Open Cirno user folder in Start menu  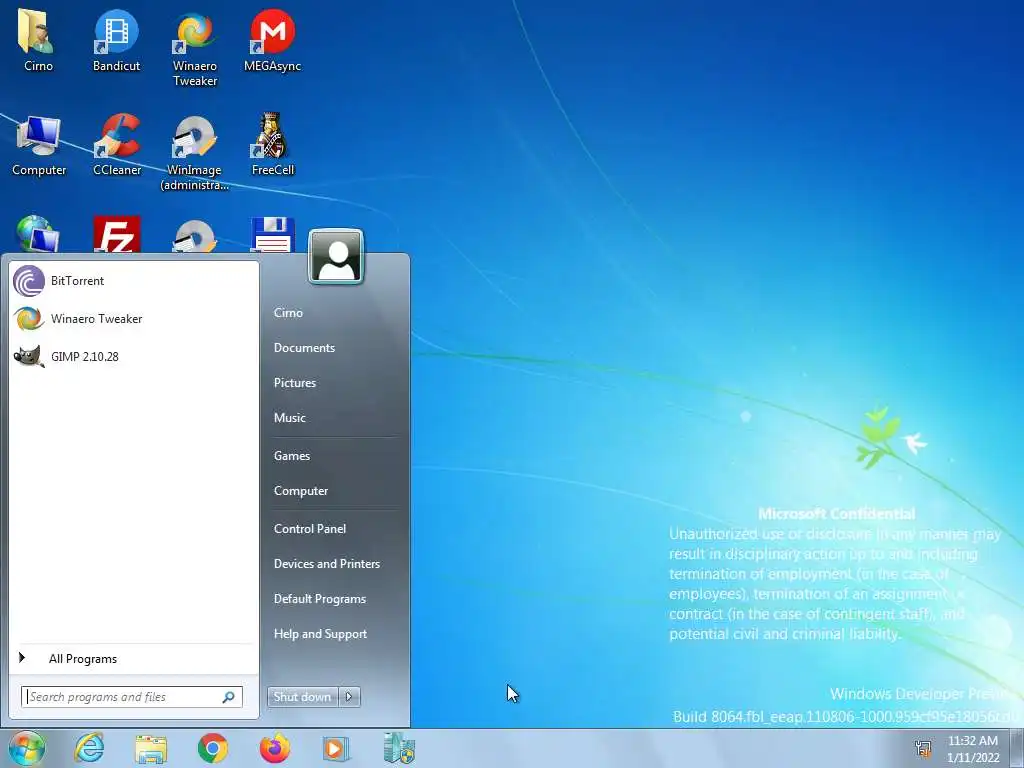[x=288, y=313]
